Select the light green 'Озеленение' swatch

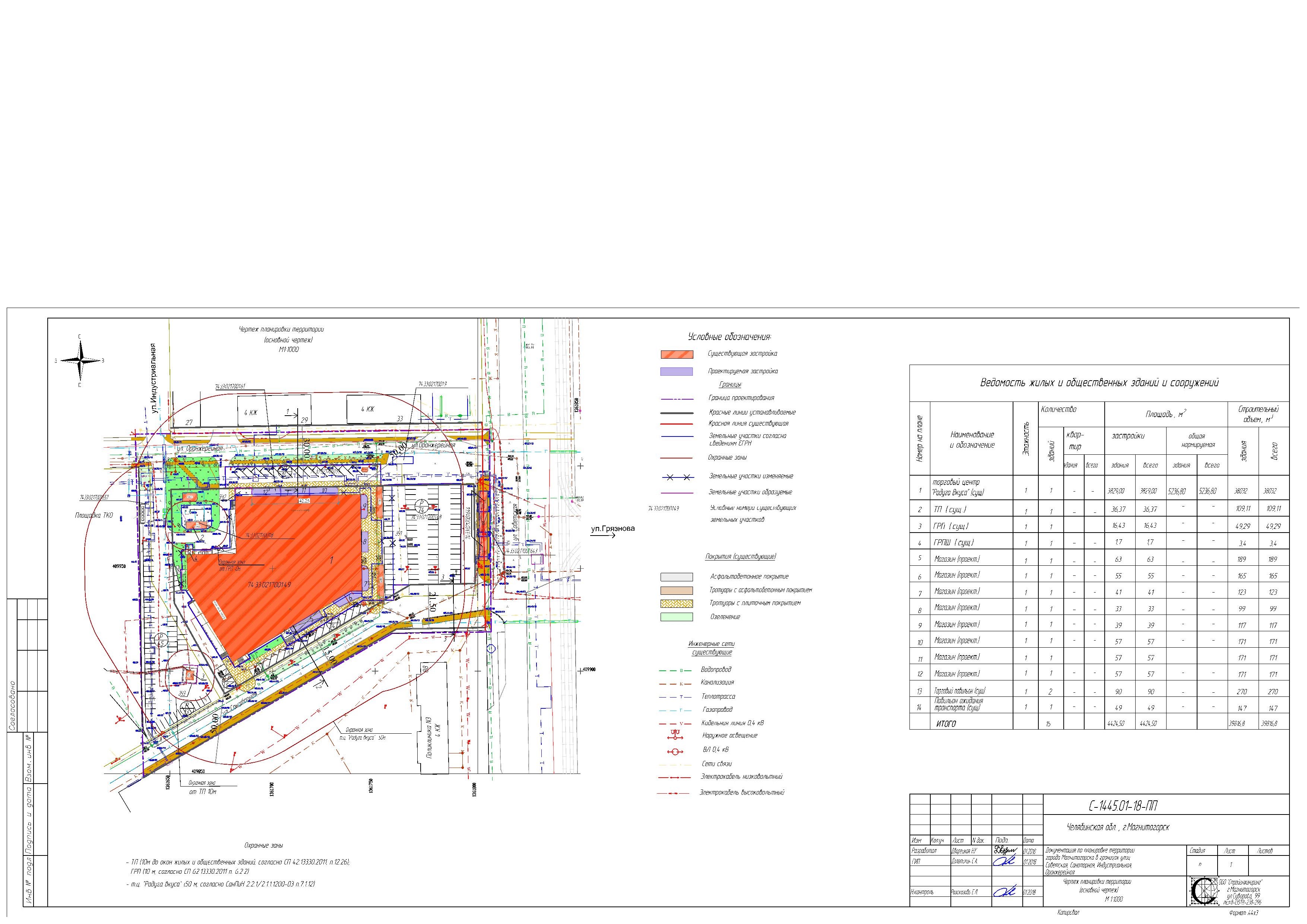[x=676, y=617]
